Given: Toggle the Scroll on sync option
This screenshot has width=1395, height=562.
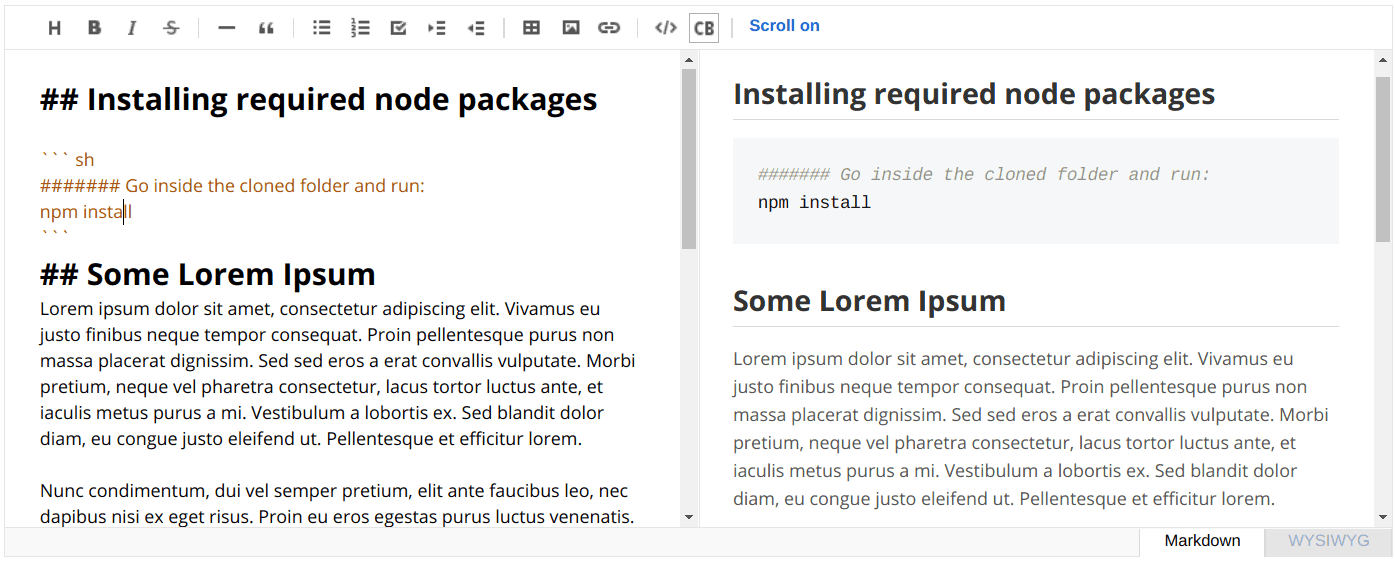Looking at the screenshot, I should (x=784, y=26).
